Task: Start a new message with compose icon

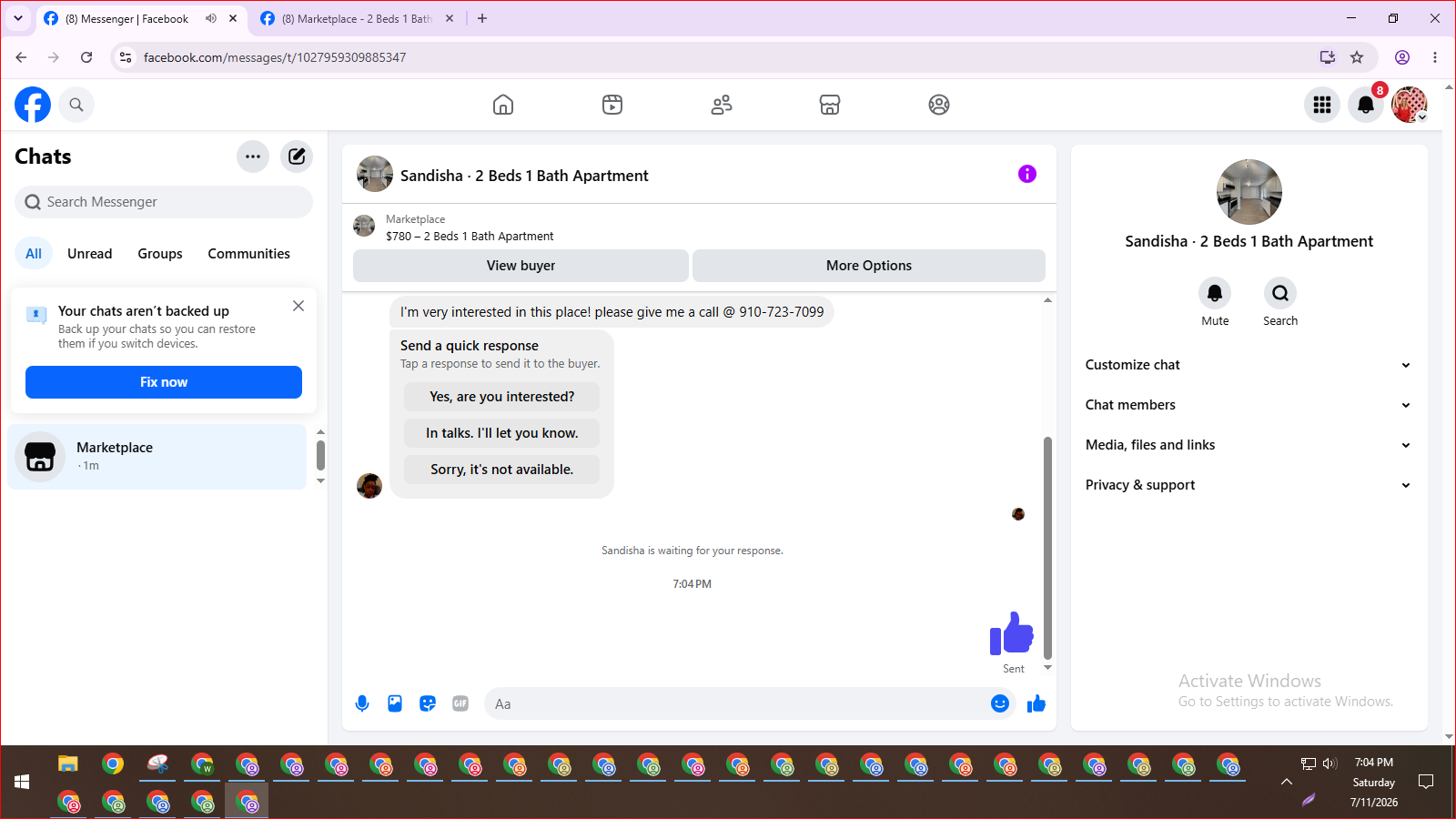Action: (297, 157)
